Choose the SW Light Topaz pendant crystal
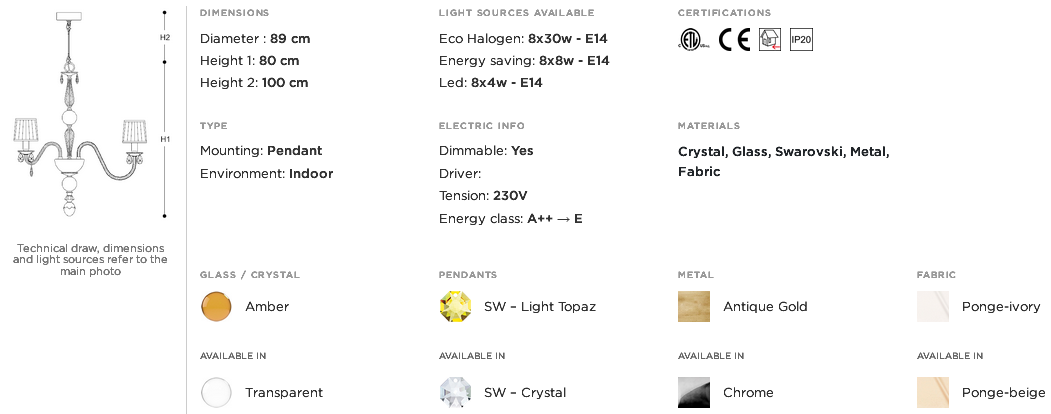 coord(455,307)
